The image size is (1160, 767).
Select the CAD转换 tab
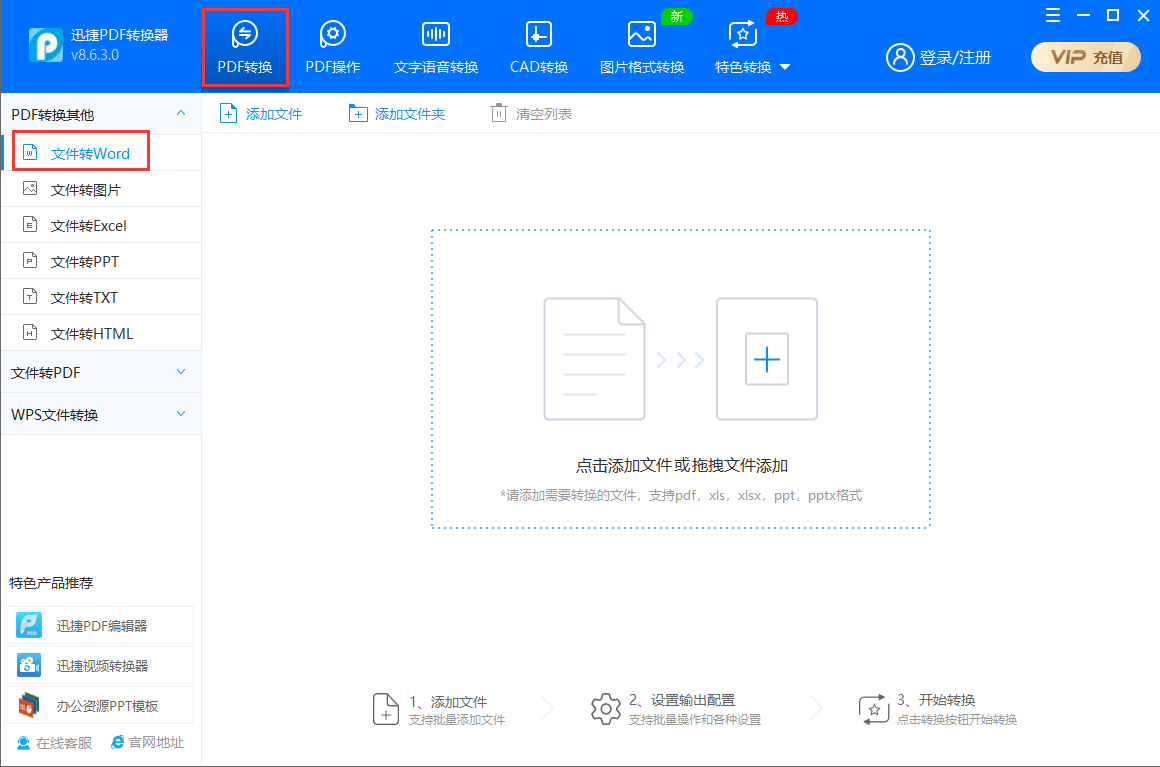coord(539,47)
